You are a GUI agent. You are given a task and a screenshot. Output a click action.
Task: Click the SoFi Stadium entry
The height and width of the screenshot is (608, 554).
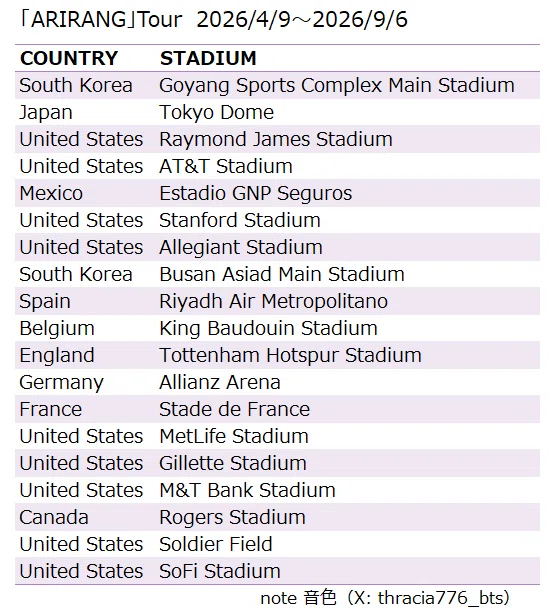(x=220, y=571)
